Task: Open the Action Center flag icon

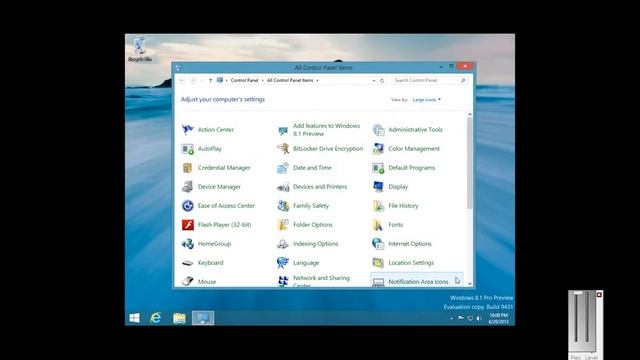Action: 187,130
